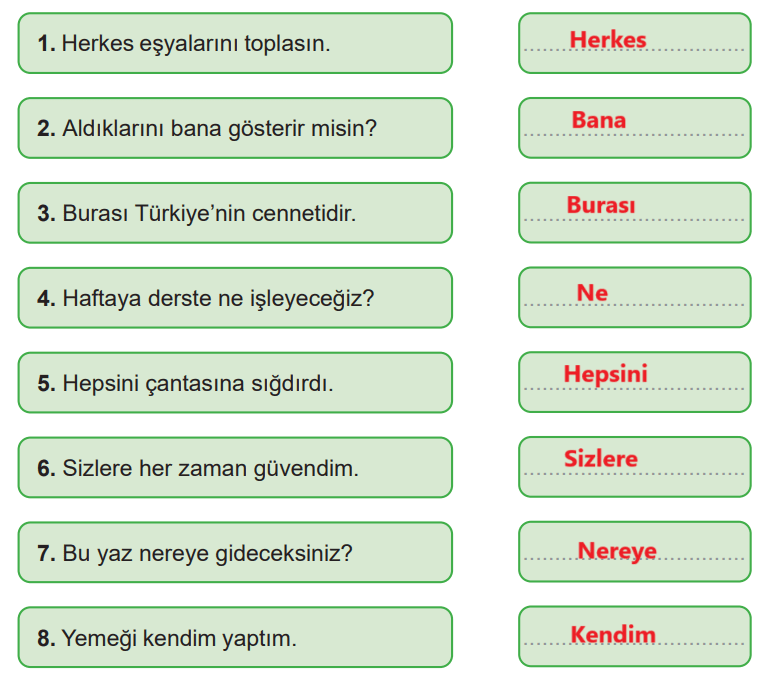Image resolution: width=771 pixels, height=687 pixels.
Task: Click the answer field with "Burası"
Action: pos(634,213)
